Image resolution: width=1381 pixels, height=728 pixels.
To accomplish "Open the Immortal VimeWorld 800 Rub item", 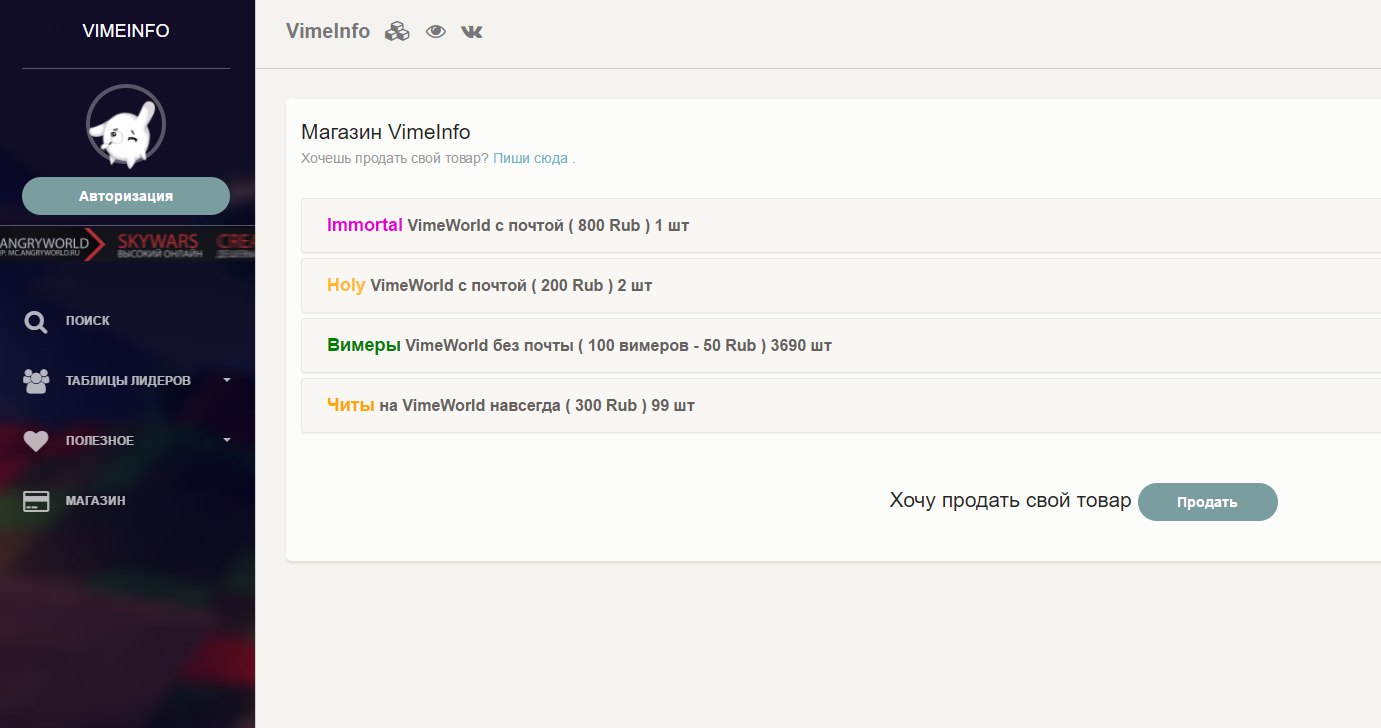I will point(841,226).
